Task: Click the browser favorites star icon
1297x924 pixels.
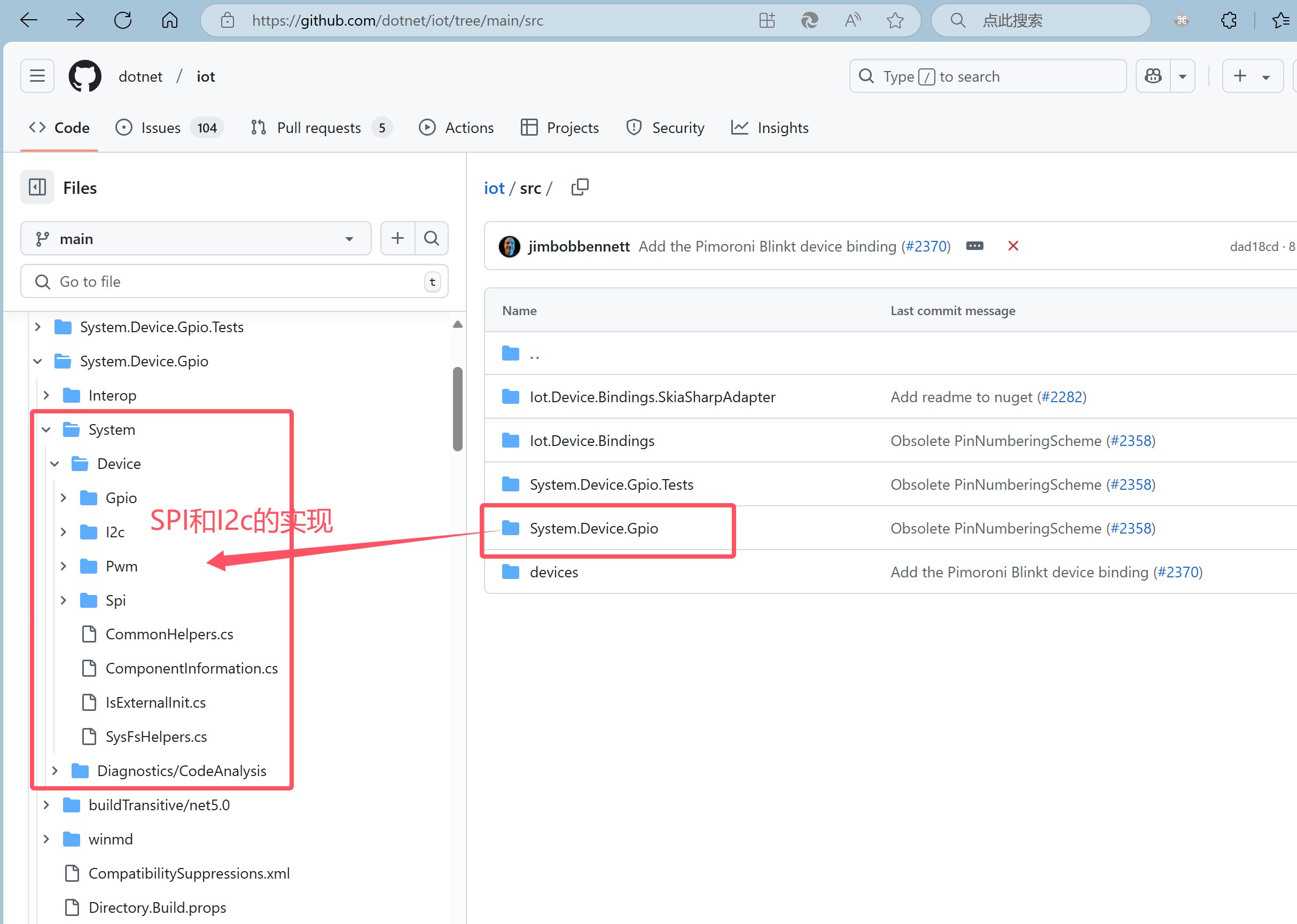Action: click(x=895, y=21)
